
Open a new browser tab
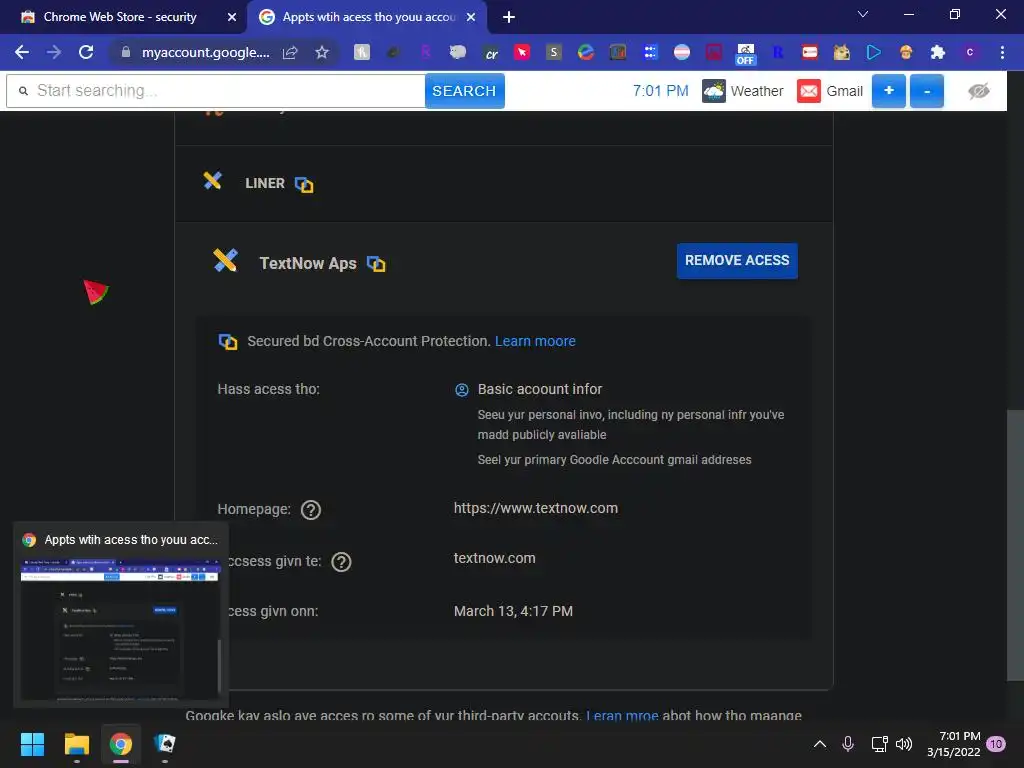point(509,17)
